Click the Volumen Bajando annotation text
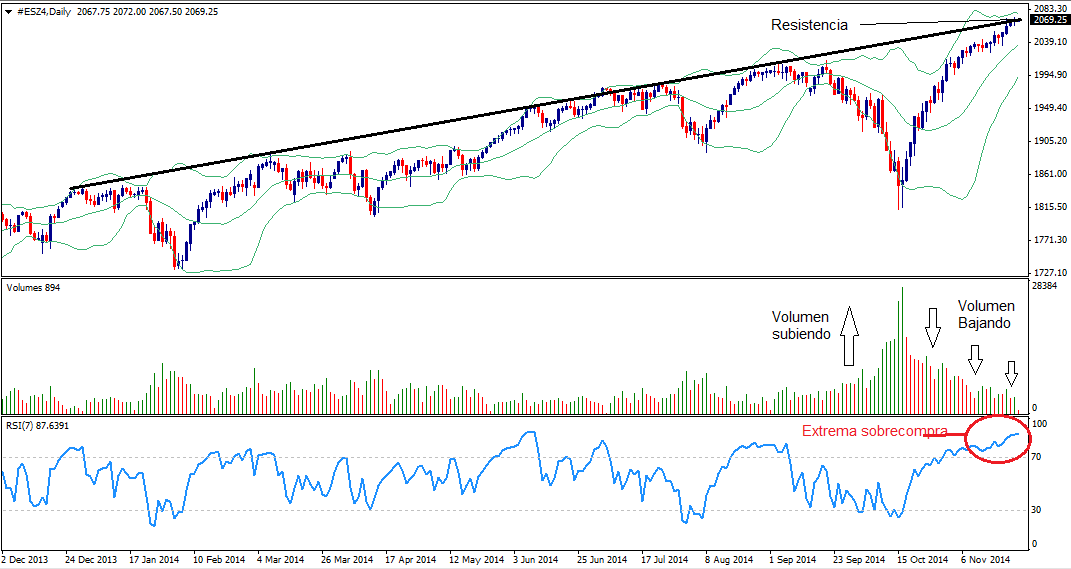 tap(986, 315)
